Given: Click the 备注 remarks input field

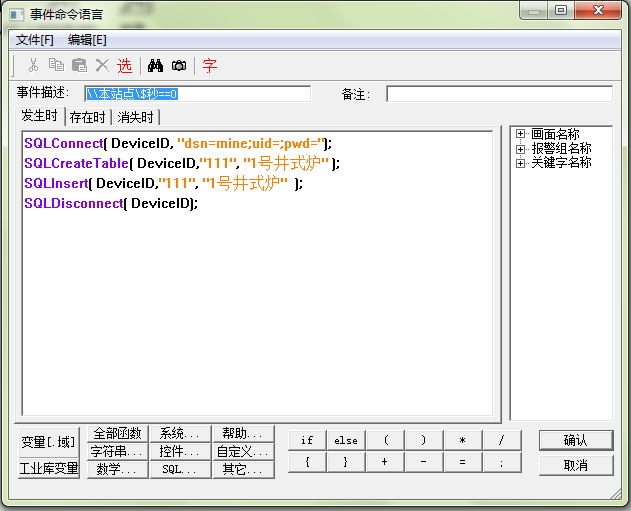Looking at the screenshot, I should point(499,94).
